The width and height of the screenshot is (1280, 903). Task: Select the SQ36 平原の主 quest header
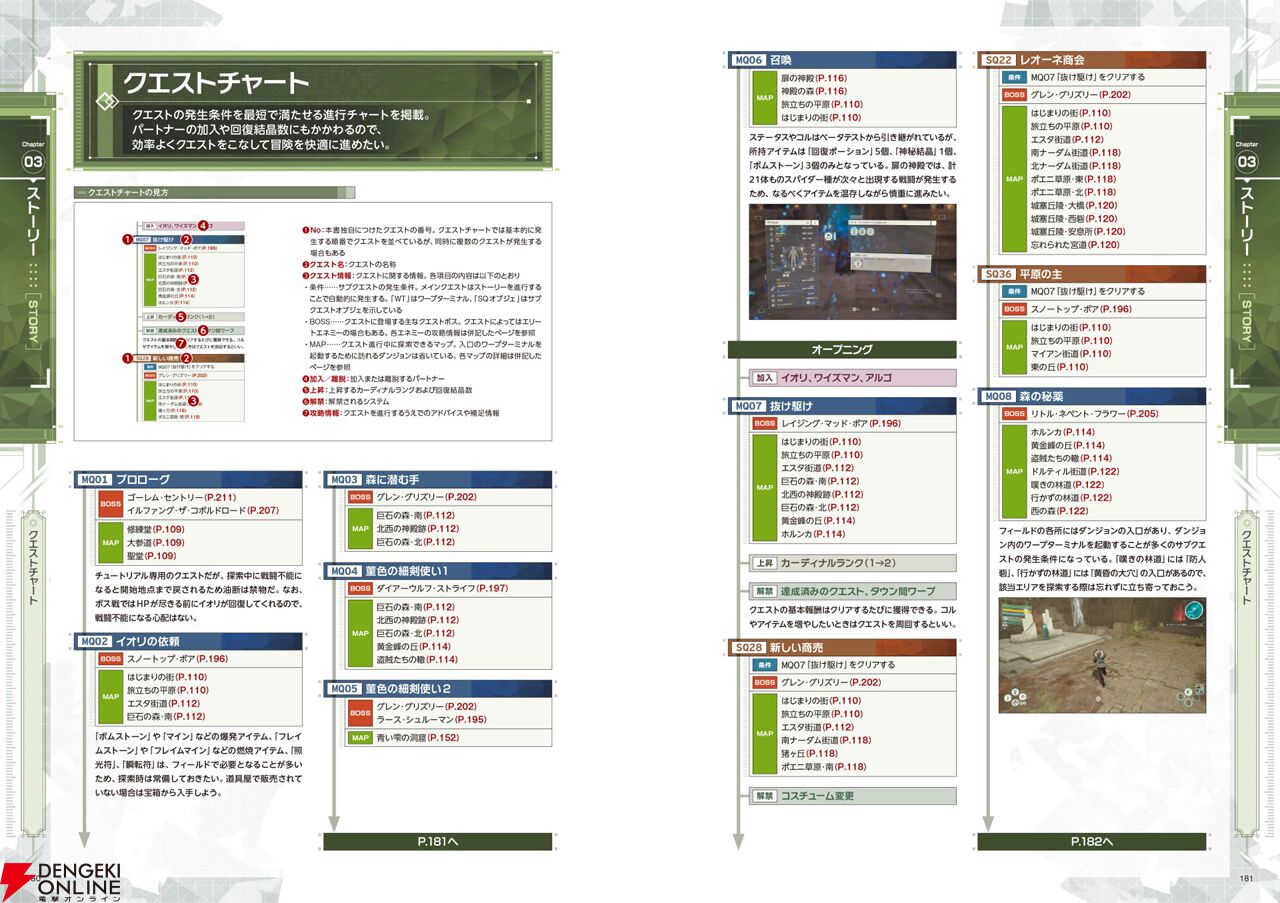pyautogui.click(x=1092, y=274)
